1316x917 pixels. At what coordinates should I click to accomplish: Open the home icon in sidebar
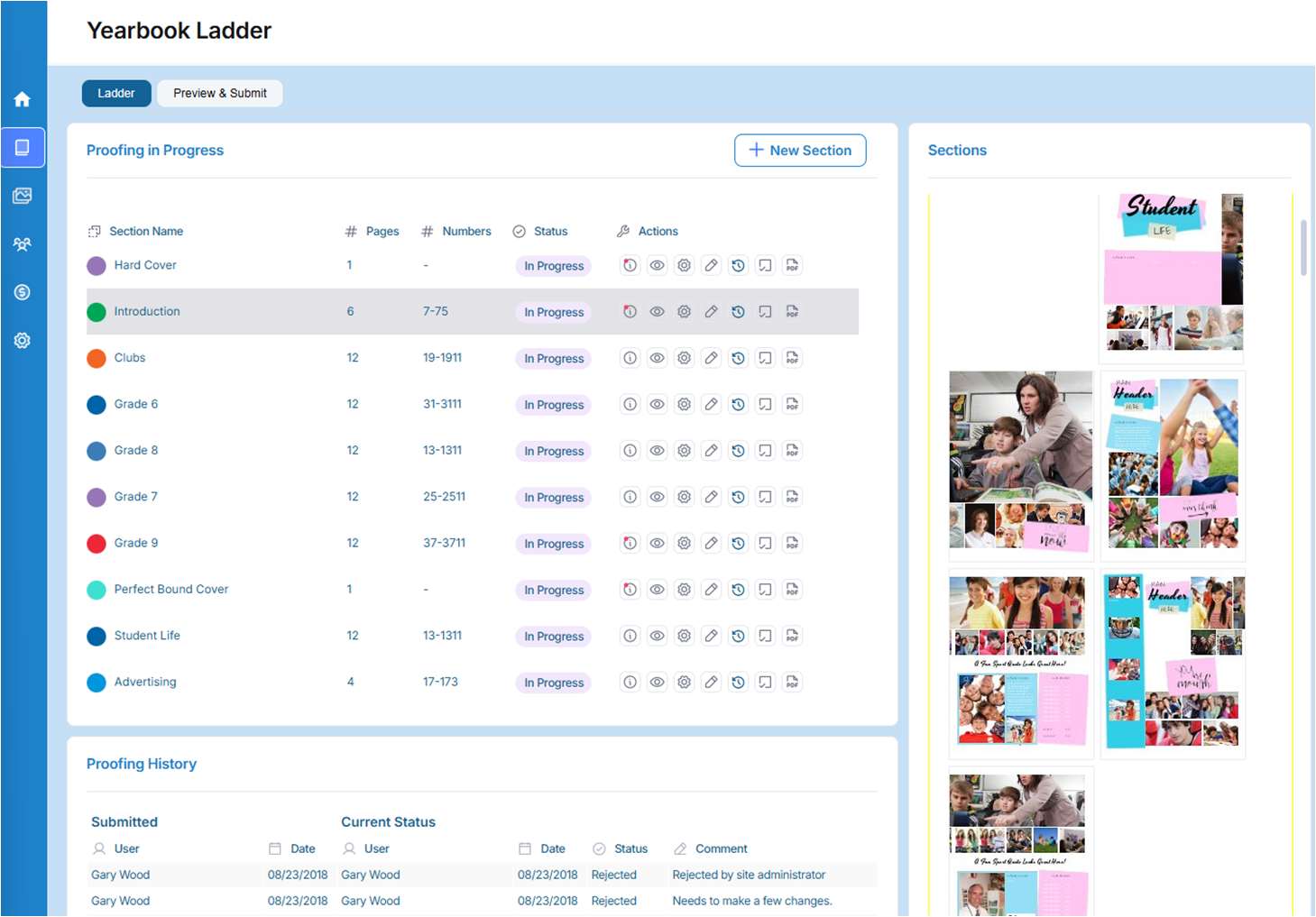(23, 99)
